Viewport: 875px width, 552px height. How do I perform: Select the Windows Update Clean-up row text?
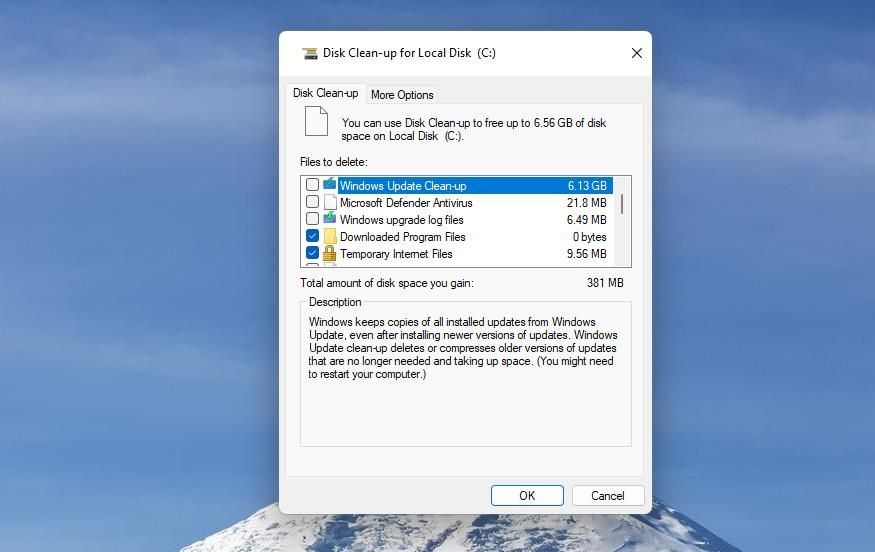tap(403, 186)
